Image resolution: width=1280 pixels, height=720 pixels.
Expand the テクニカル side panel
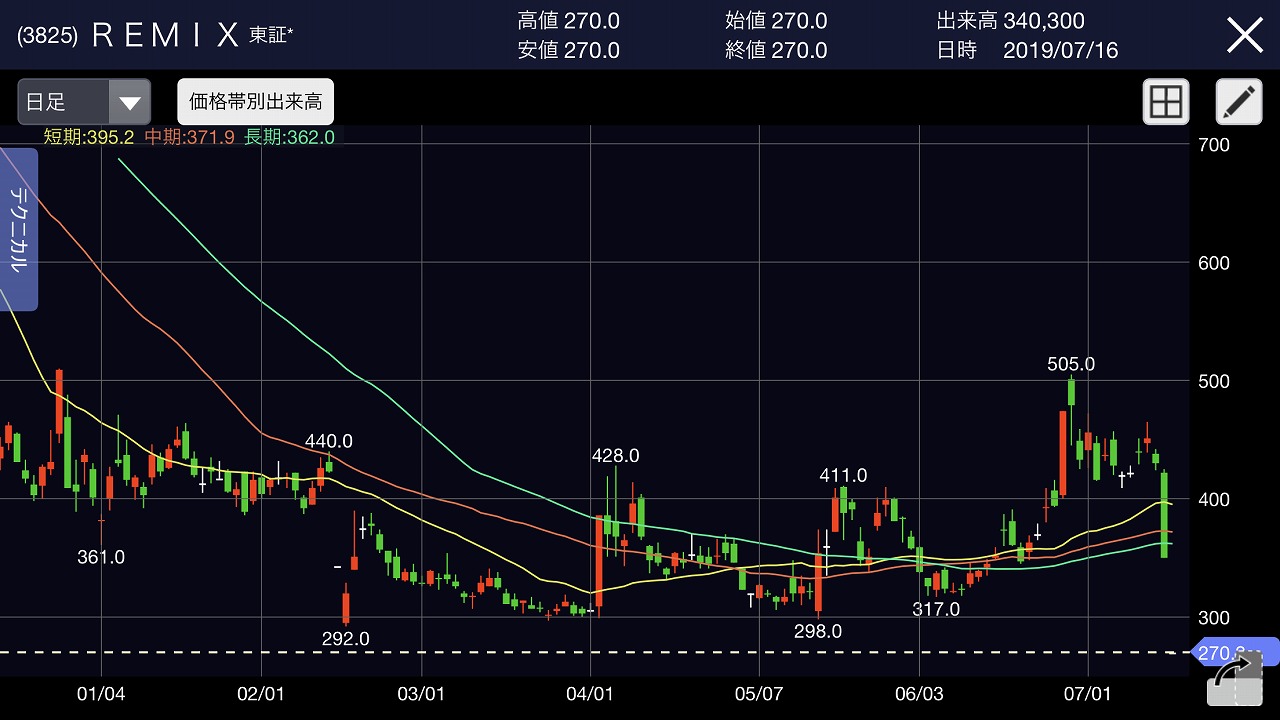click(19, 229)
